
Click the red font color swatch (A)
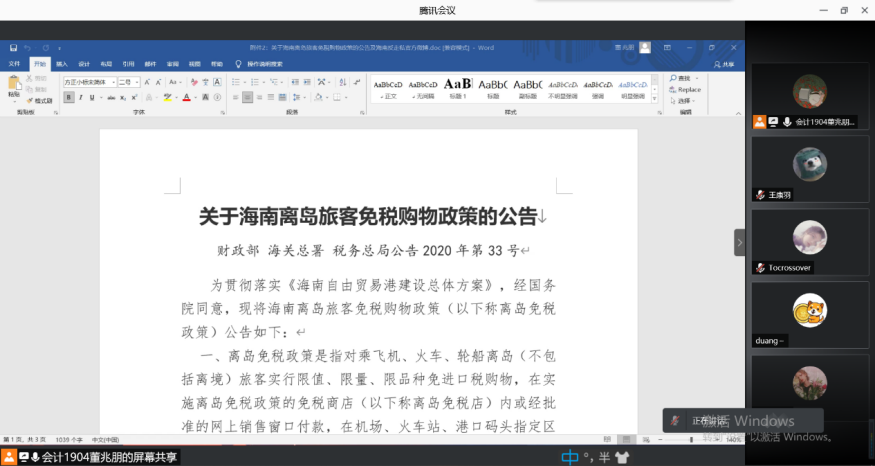pos(186,98)
